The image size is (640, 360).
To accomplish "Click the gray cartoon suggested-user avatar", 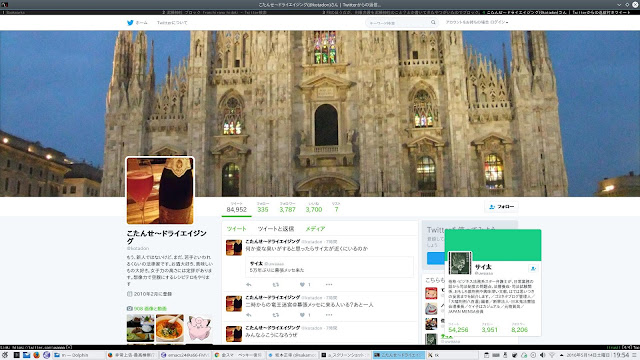I will pyautogui.click(x=431, y=308).
